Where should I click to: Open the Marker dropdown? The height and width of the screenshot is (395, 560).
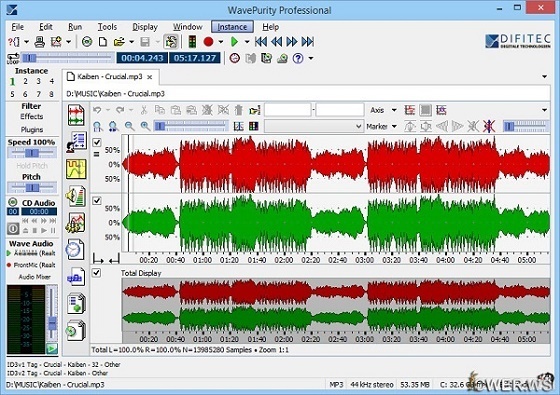click(x=382, y=126)
